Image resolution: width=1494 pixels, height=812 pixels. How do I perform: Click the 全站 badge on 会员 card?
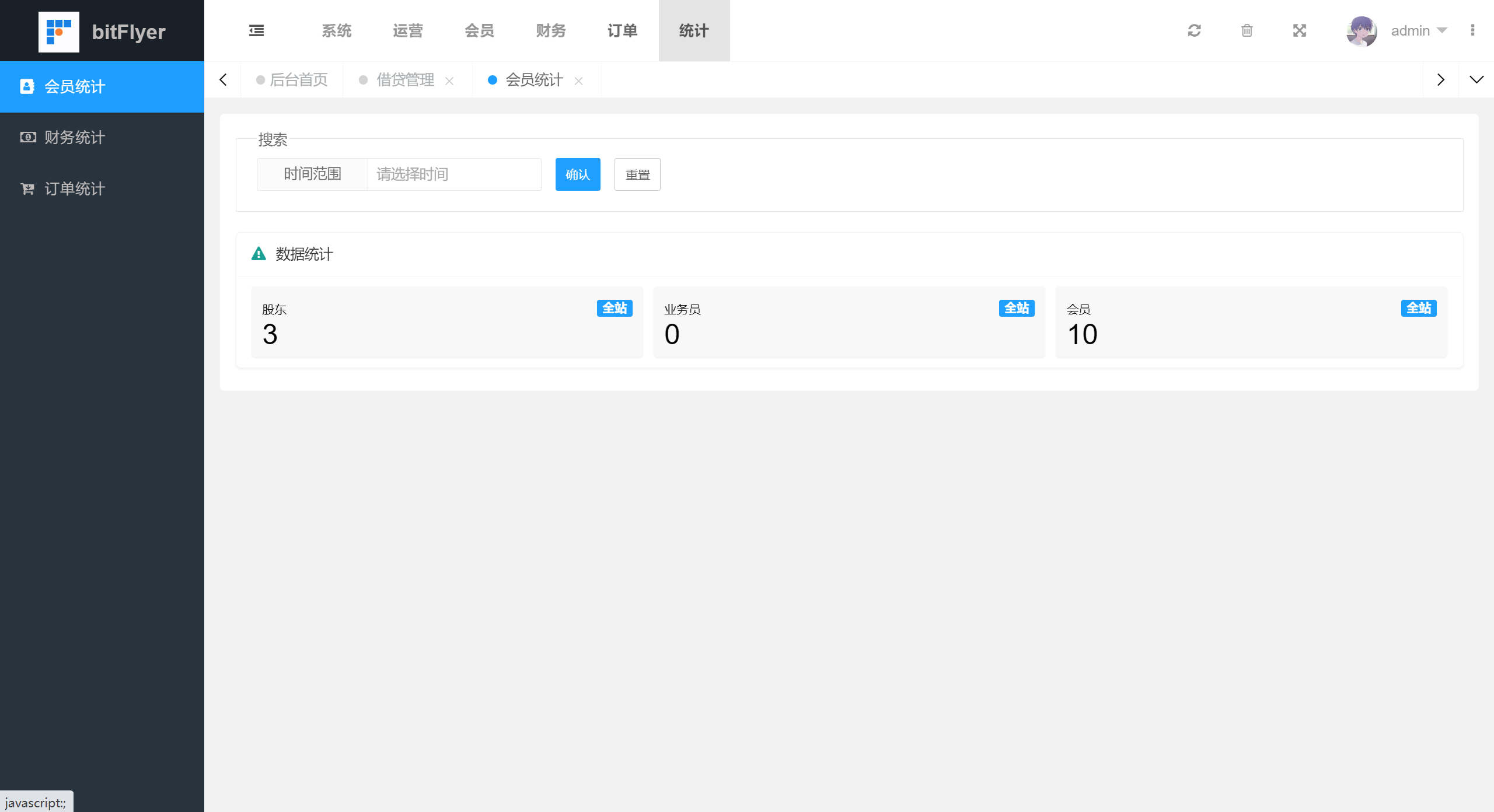coord(1419,308)
